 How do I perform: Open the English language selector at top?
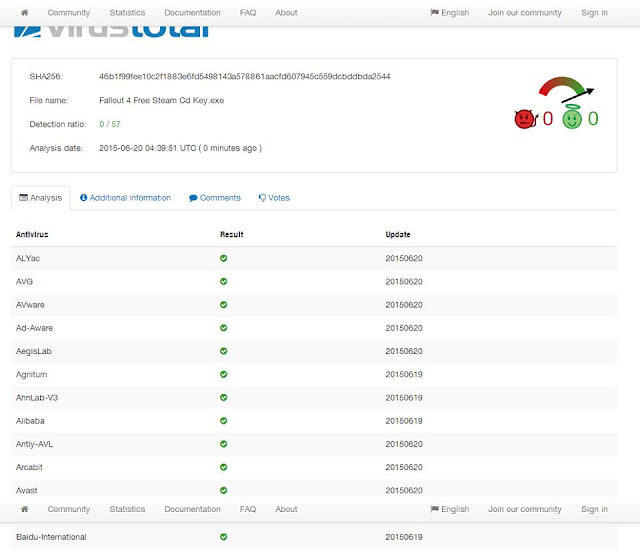click(x=450, y=13)
